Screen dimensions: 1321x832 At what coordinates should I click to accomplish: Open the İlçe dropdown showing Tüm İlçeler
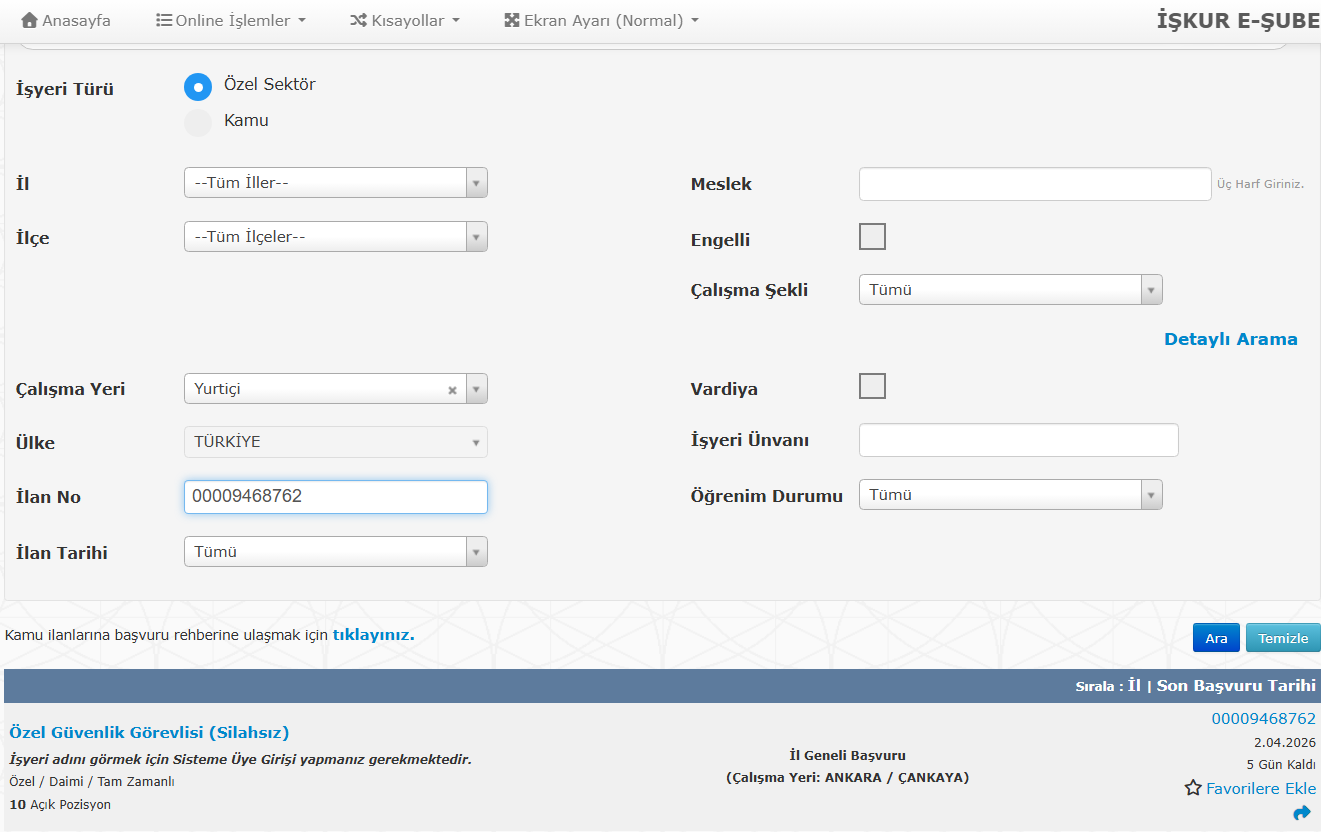[336, 237]
